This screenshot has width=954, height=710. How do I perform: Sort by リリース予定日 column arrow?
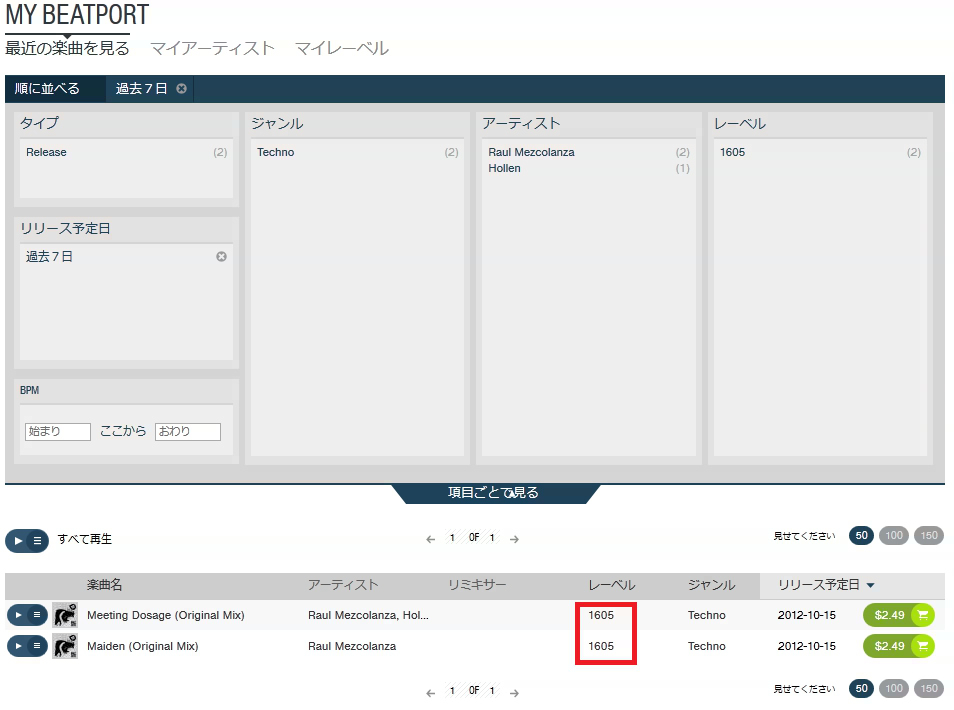tap(871, 585)
